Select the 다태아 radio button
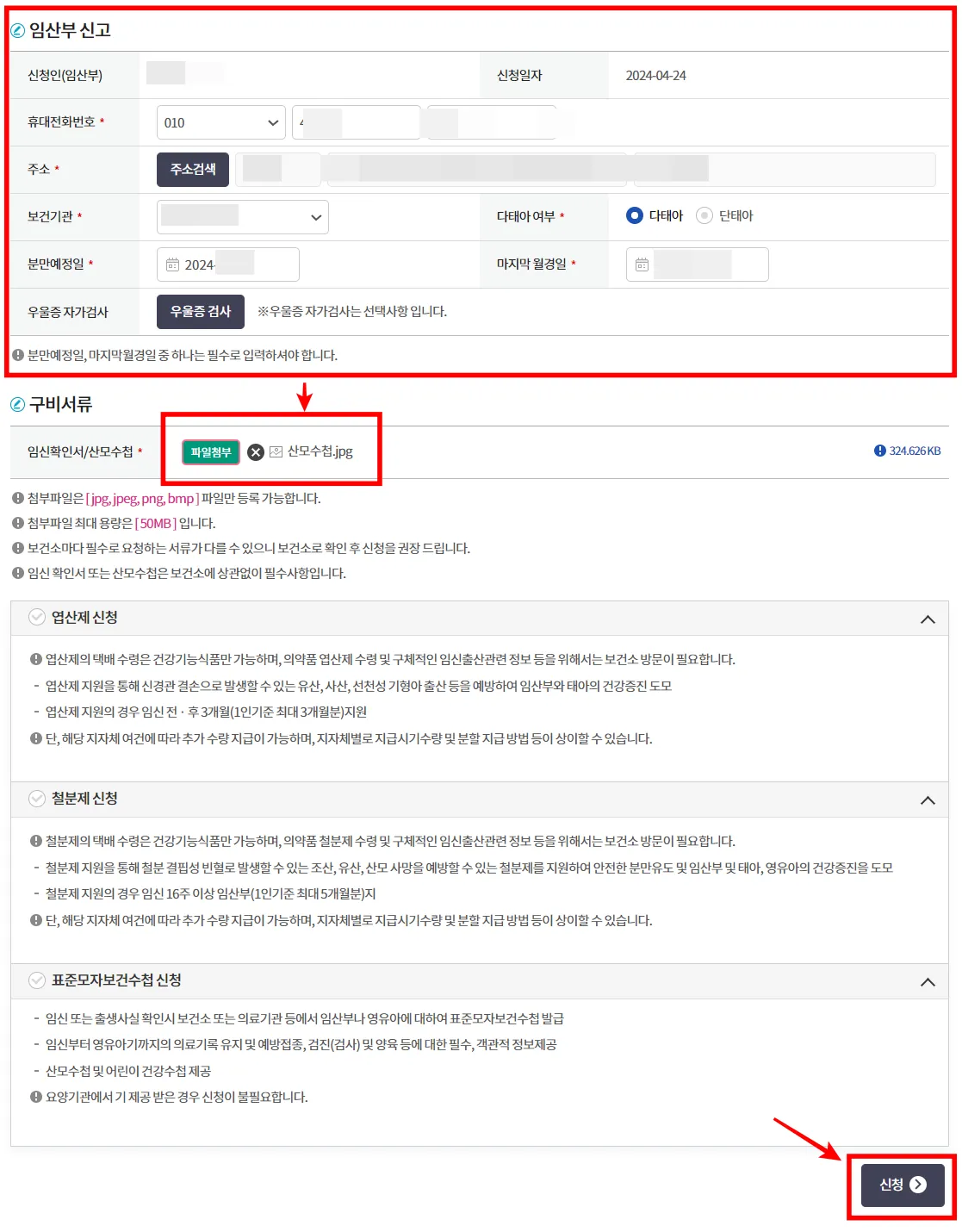 coord(635,216)
